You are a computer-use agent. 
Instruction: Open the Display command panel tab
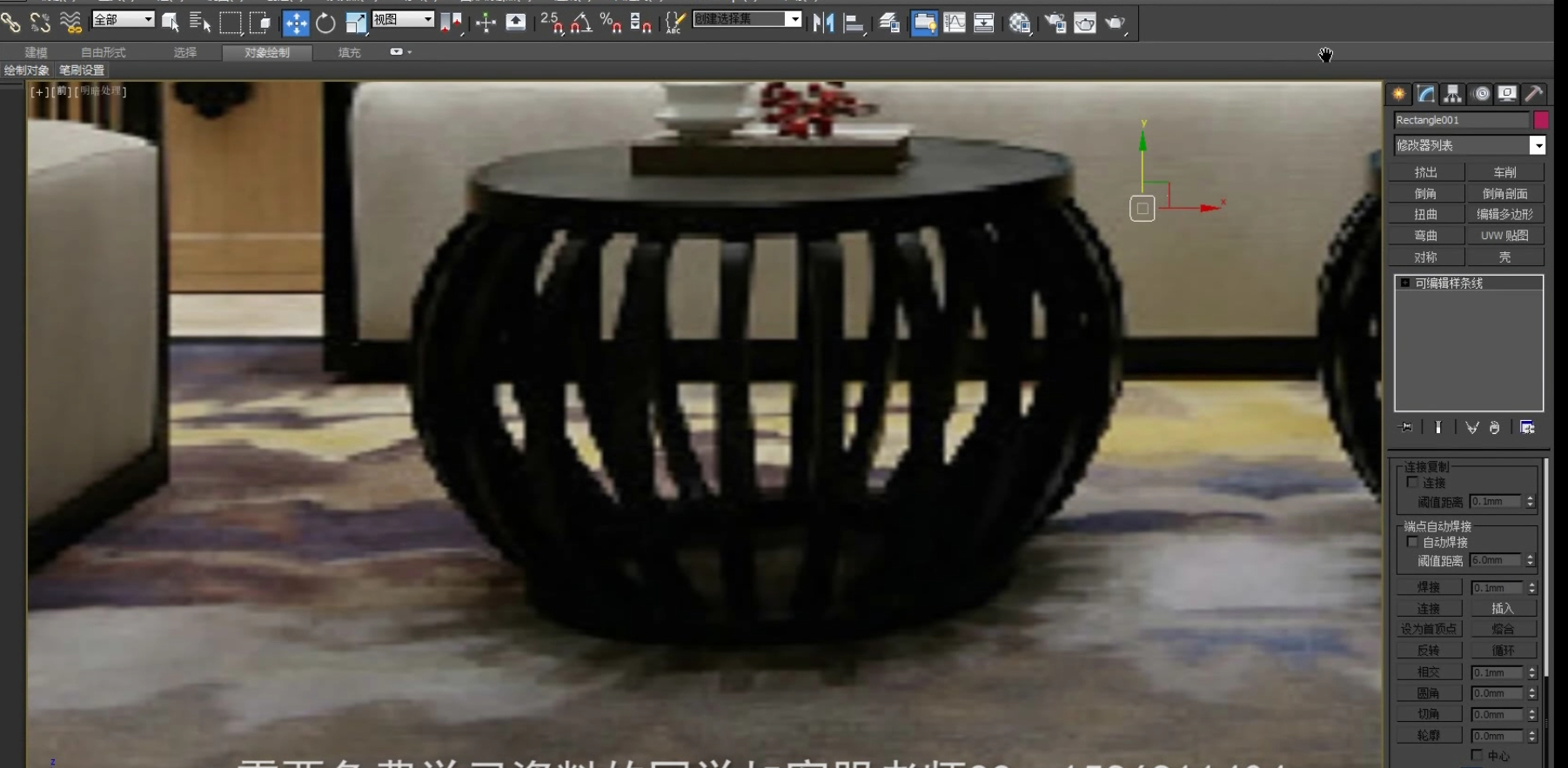tap(1507, 94)
